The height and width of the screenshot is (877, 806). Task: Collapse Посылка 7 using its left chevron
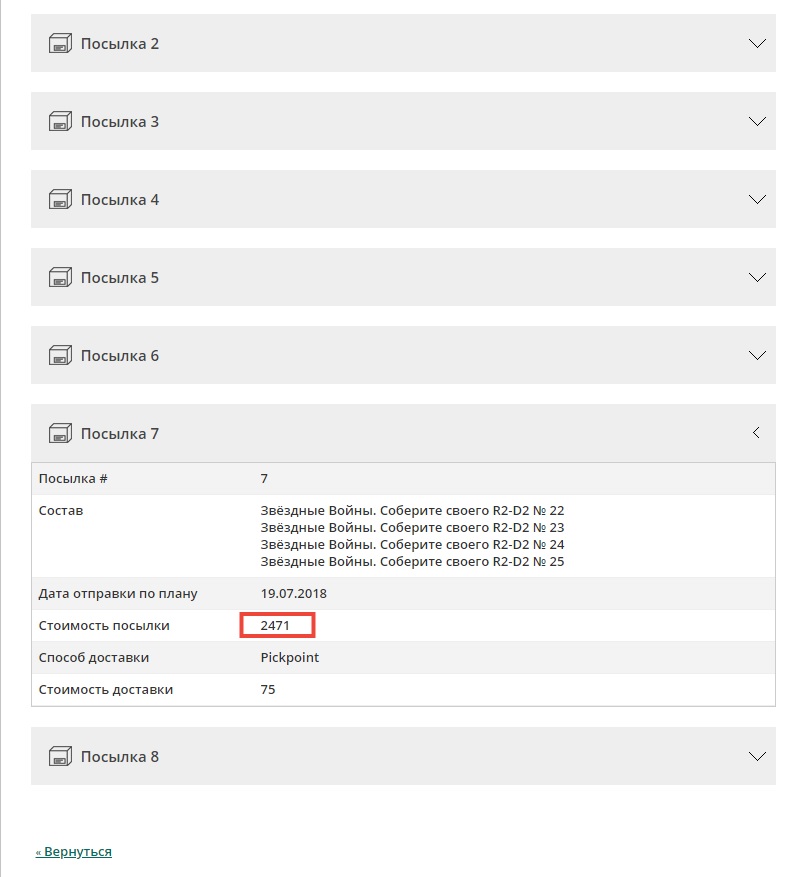pyautogui.click(x=756, y=433)
